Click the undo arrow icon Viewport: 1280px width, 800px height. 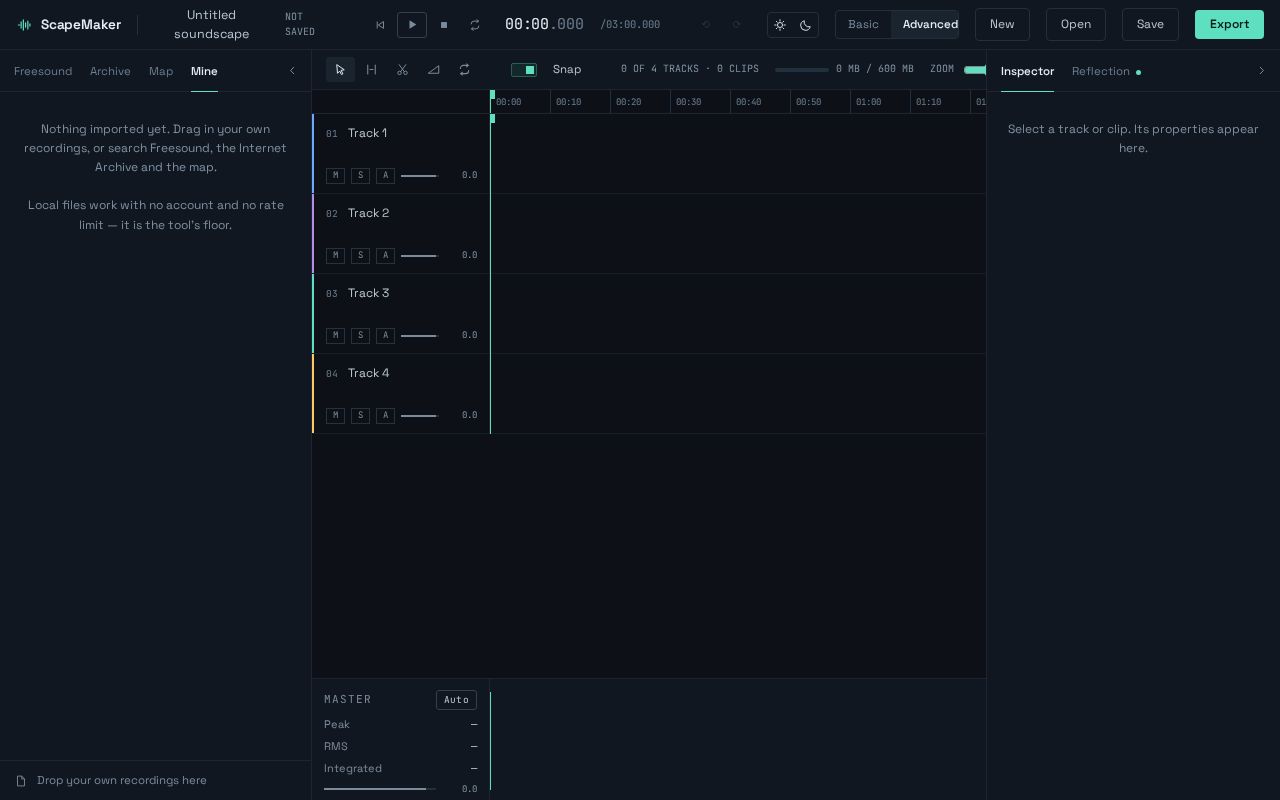(706, 25)
